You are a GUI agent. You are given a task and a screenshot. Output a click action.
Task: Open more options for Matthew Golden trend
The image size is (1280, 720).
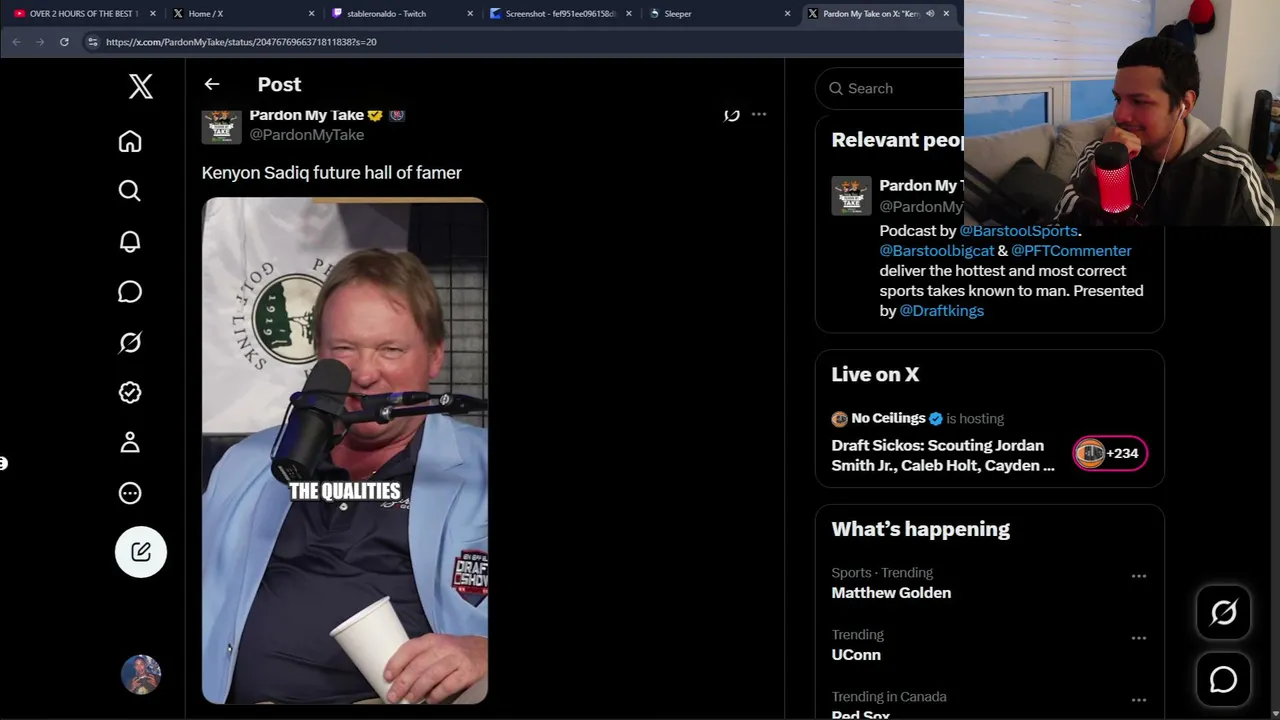(x=1139, y=576)
